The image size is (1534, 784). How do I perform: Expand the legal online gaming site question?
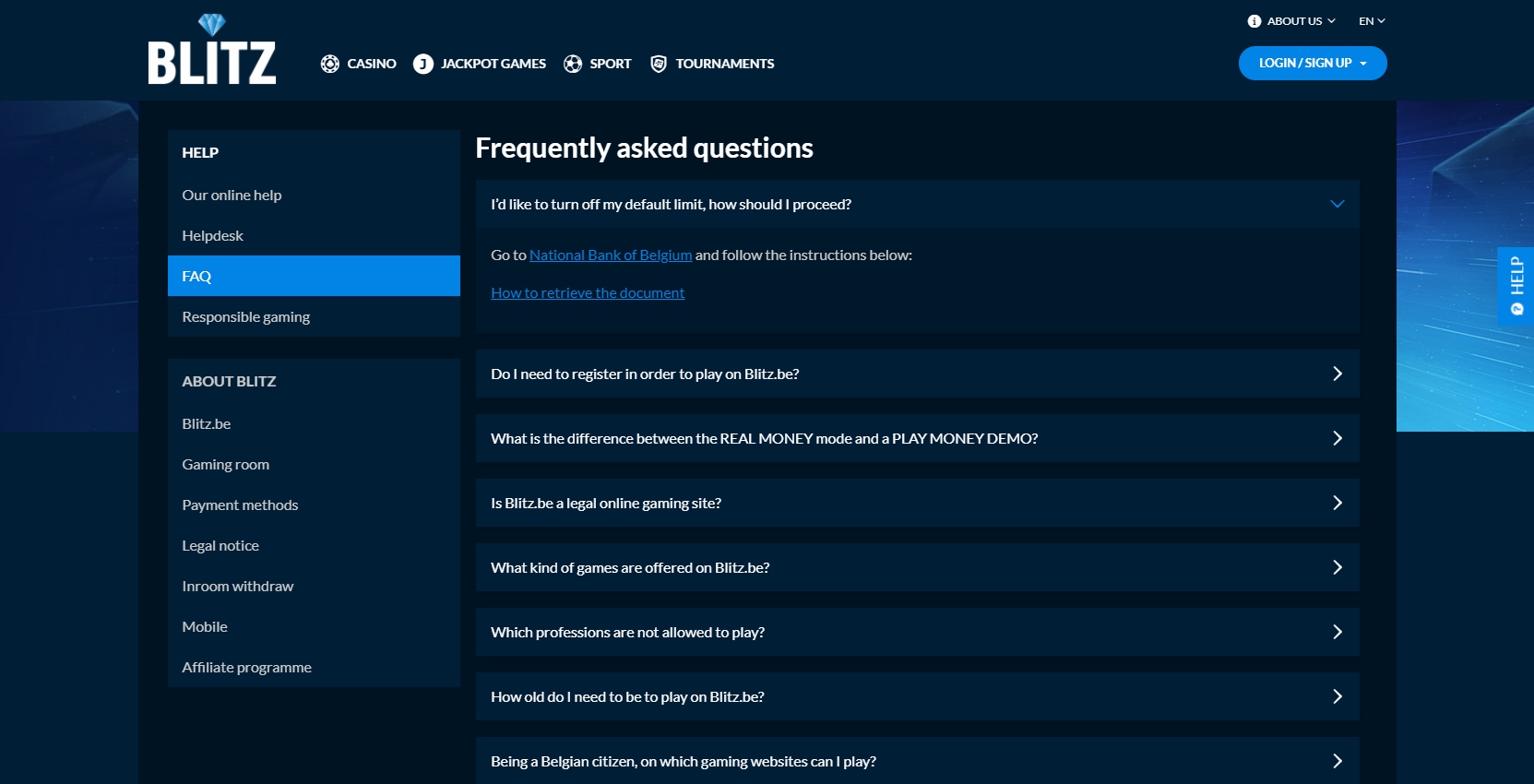[x=918, y=503]
